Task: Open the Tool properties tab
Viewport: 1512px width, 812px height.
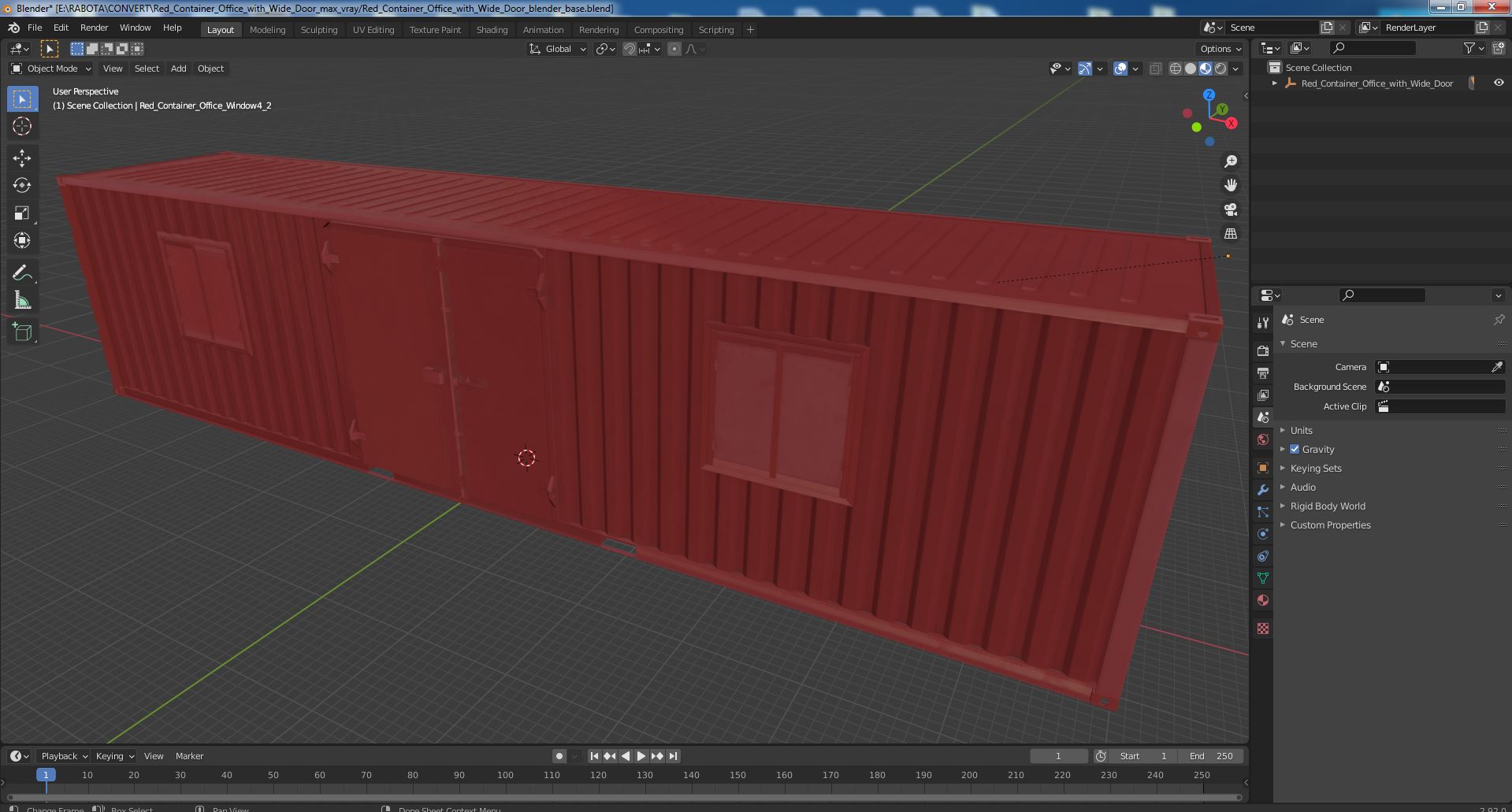Action: [1263, 322]
